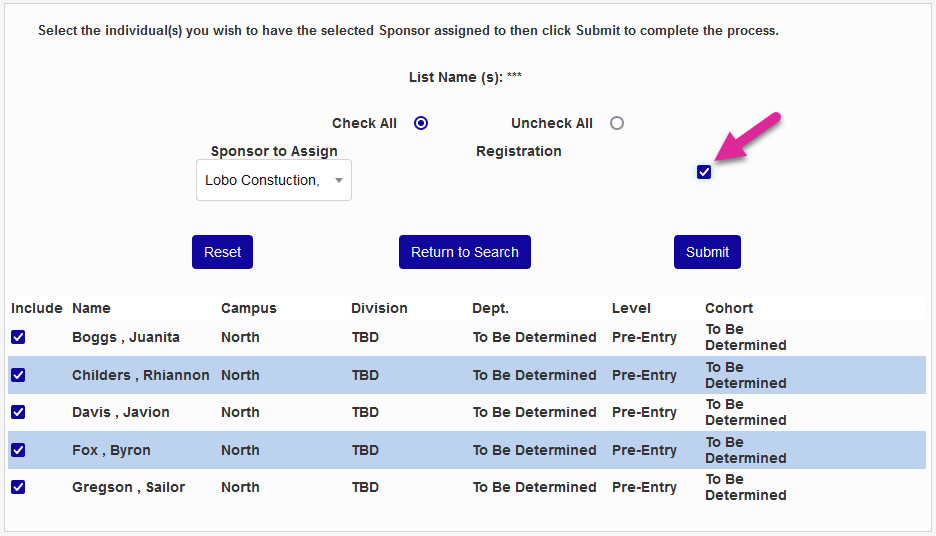Toggle the Registration checkbox

click(704, 172)
